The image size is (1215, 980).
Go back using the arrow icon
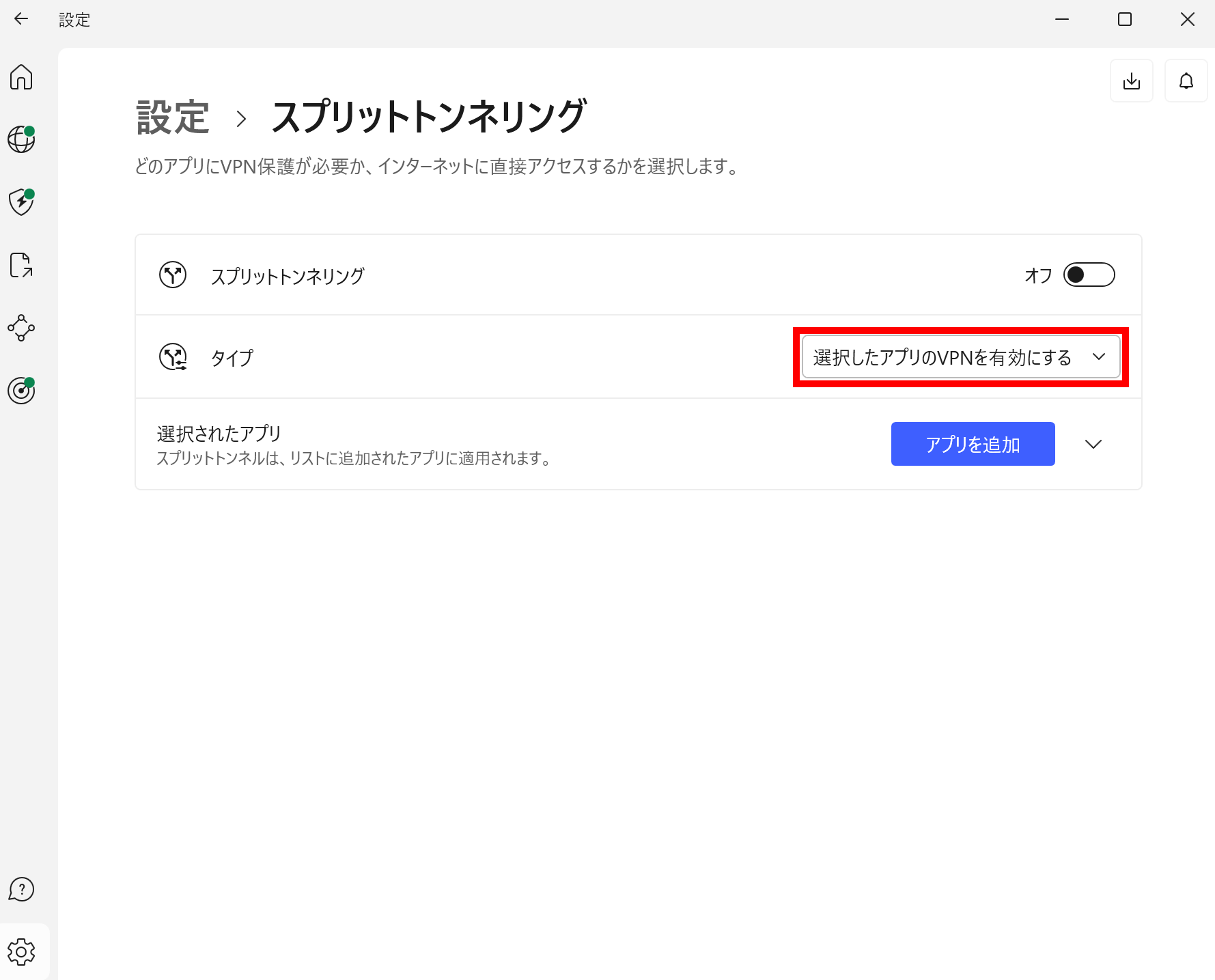pyautogui.click(x=21, y=19)
